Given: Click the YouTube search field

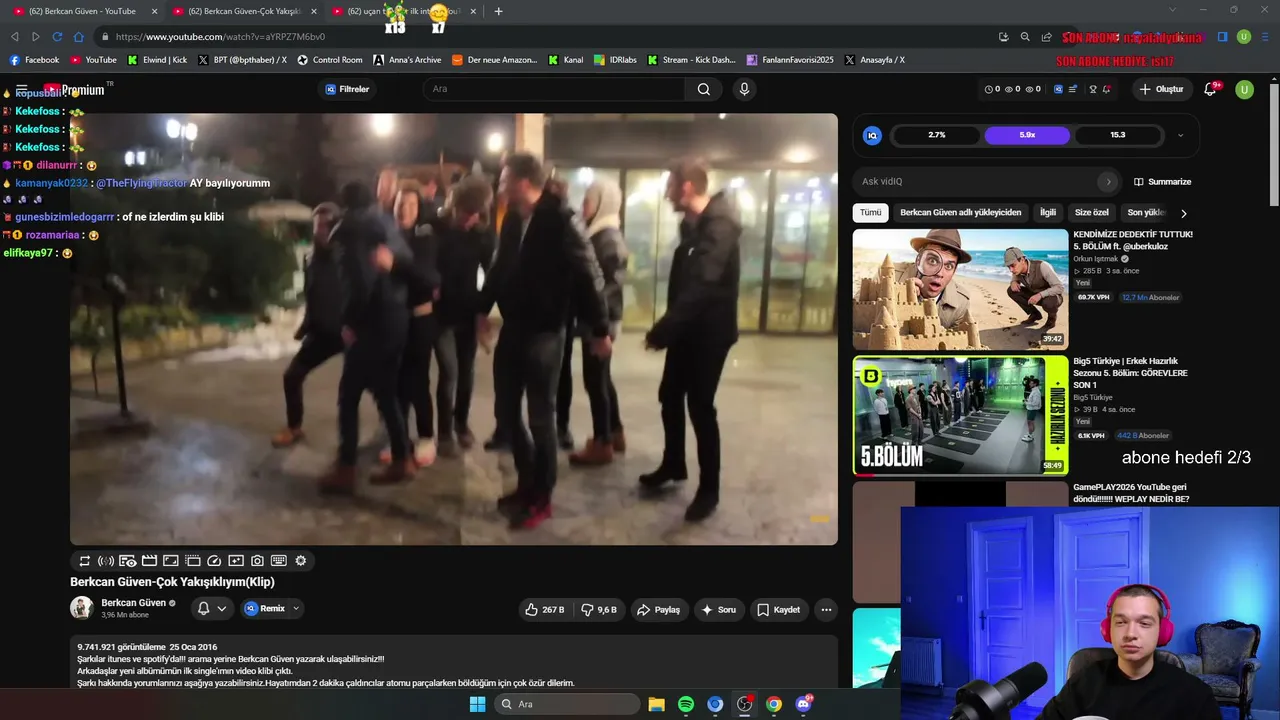Looking at the screenshot, I should (x=555, y=89).
